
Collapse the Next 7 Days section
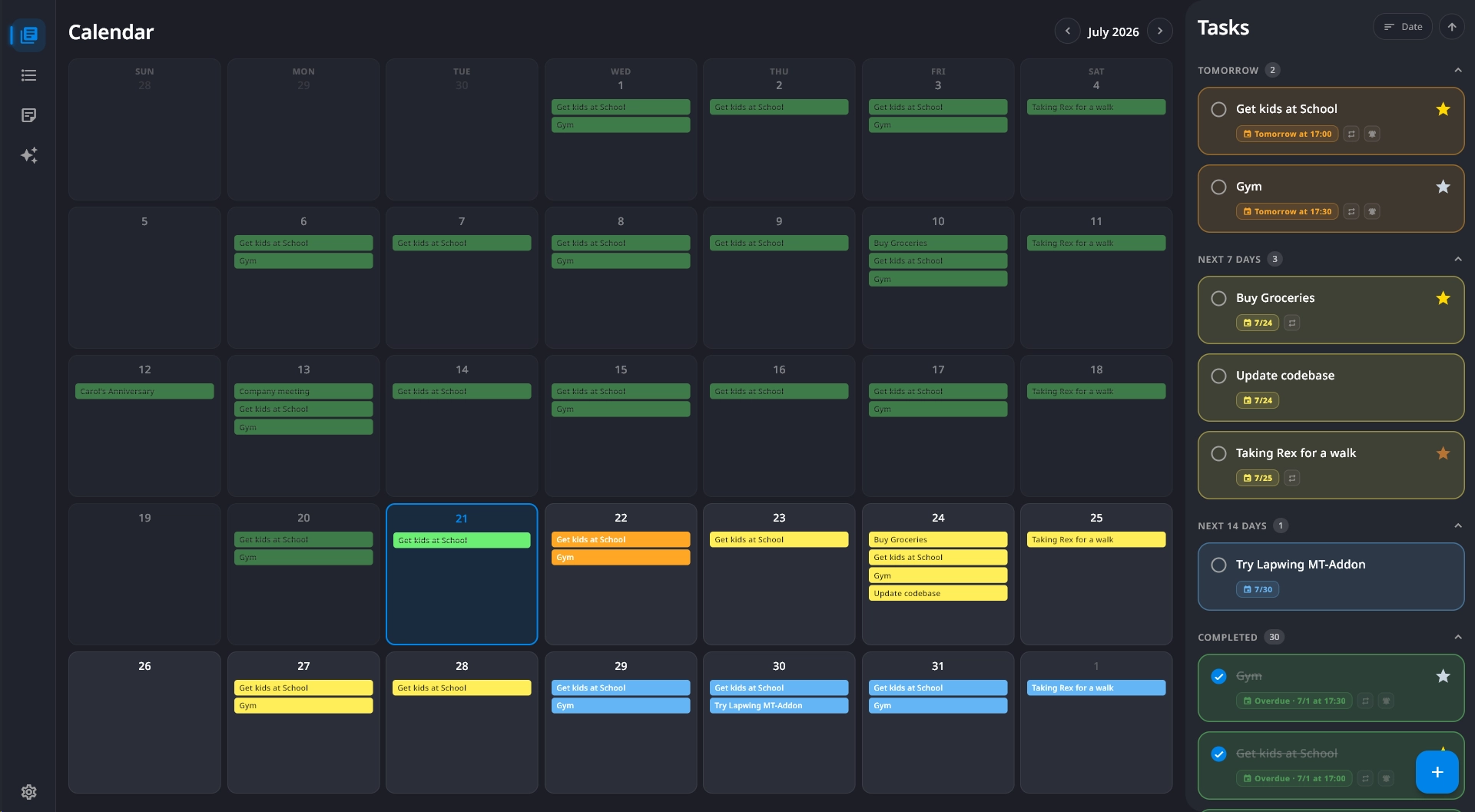point(1457,259)
